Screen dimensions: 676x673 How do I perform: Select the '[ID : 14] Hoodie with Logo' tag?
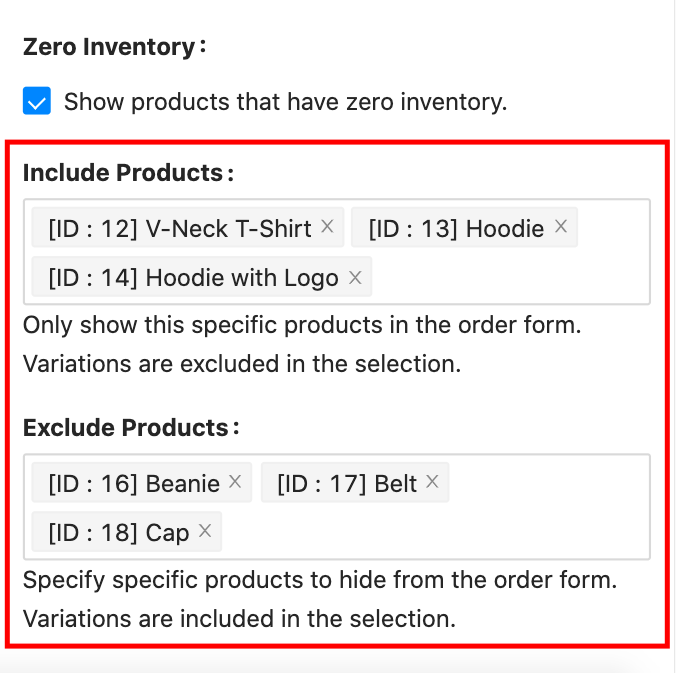[193, 278]
